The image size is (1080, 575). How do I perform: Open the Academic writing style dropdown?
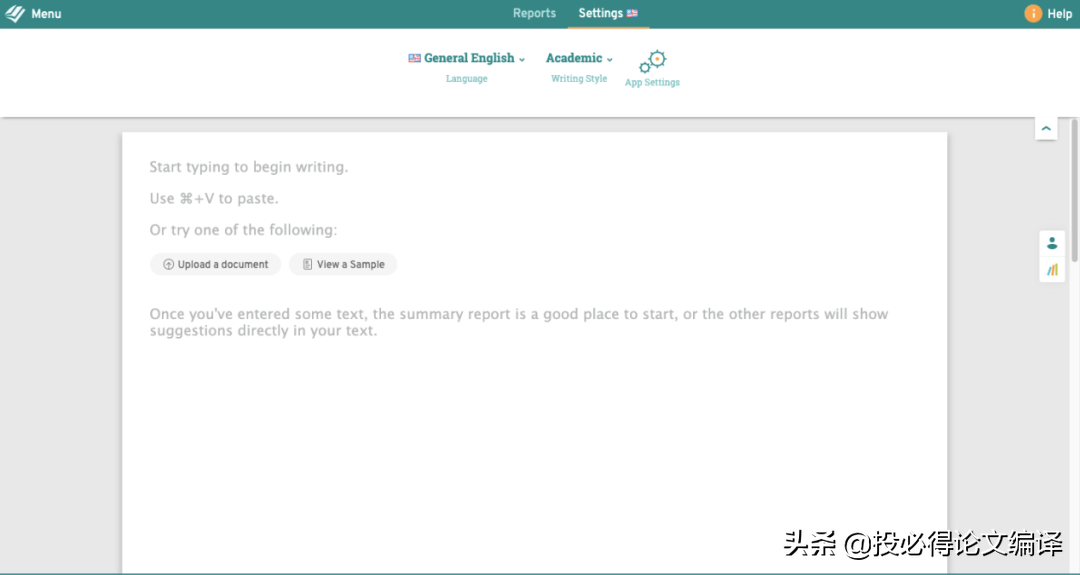tap(579, 58)
